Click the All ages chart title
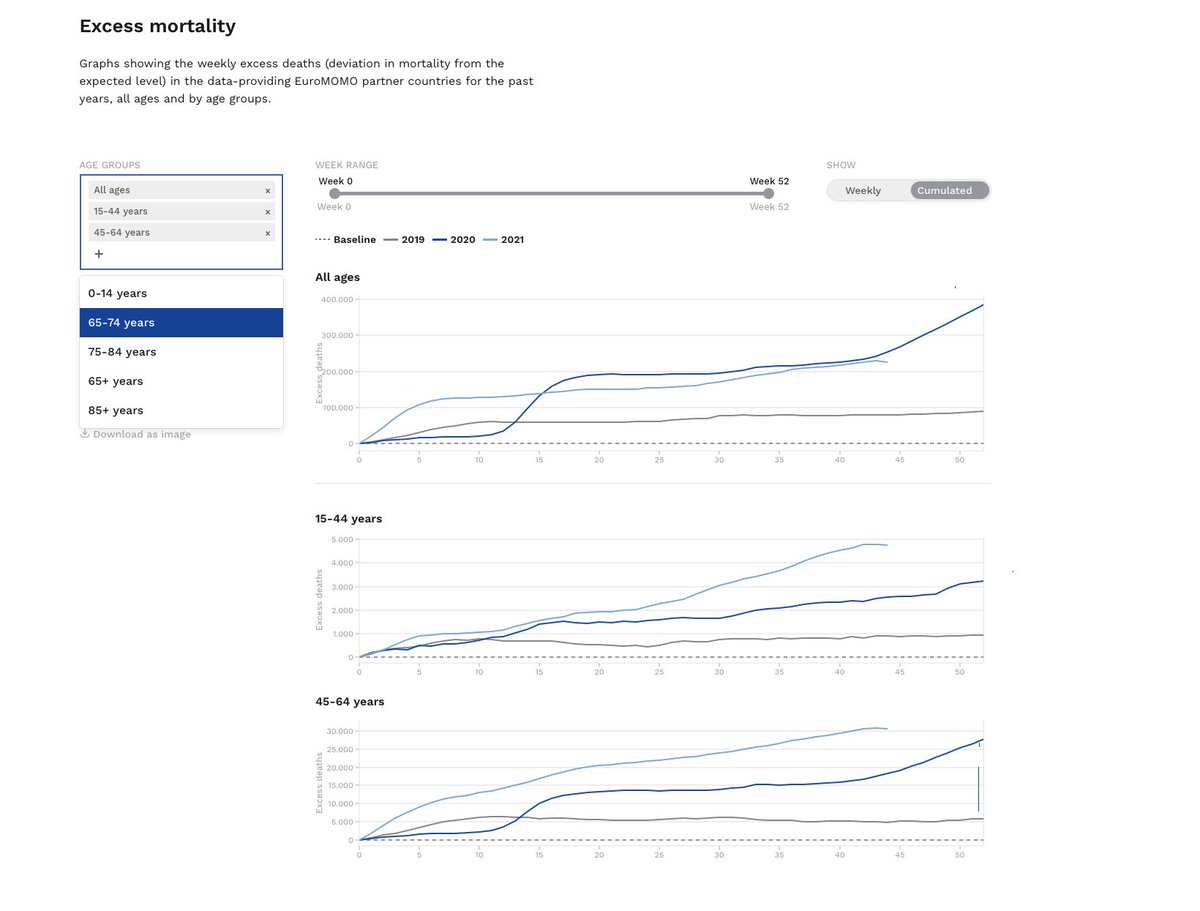 pos(338,277)
